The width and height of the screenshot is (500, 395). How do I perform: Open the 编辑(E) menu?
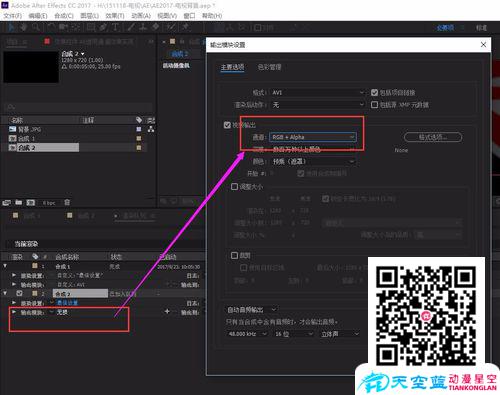coord(38,16)
